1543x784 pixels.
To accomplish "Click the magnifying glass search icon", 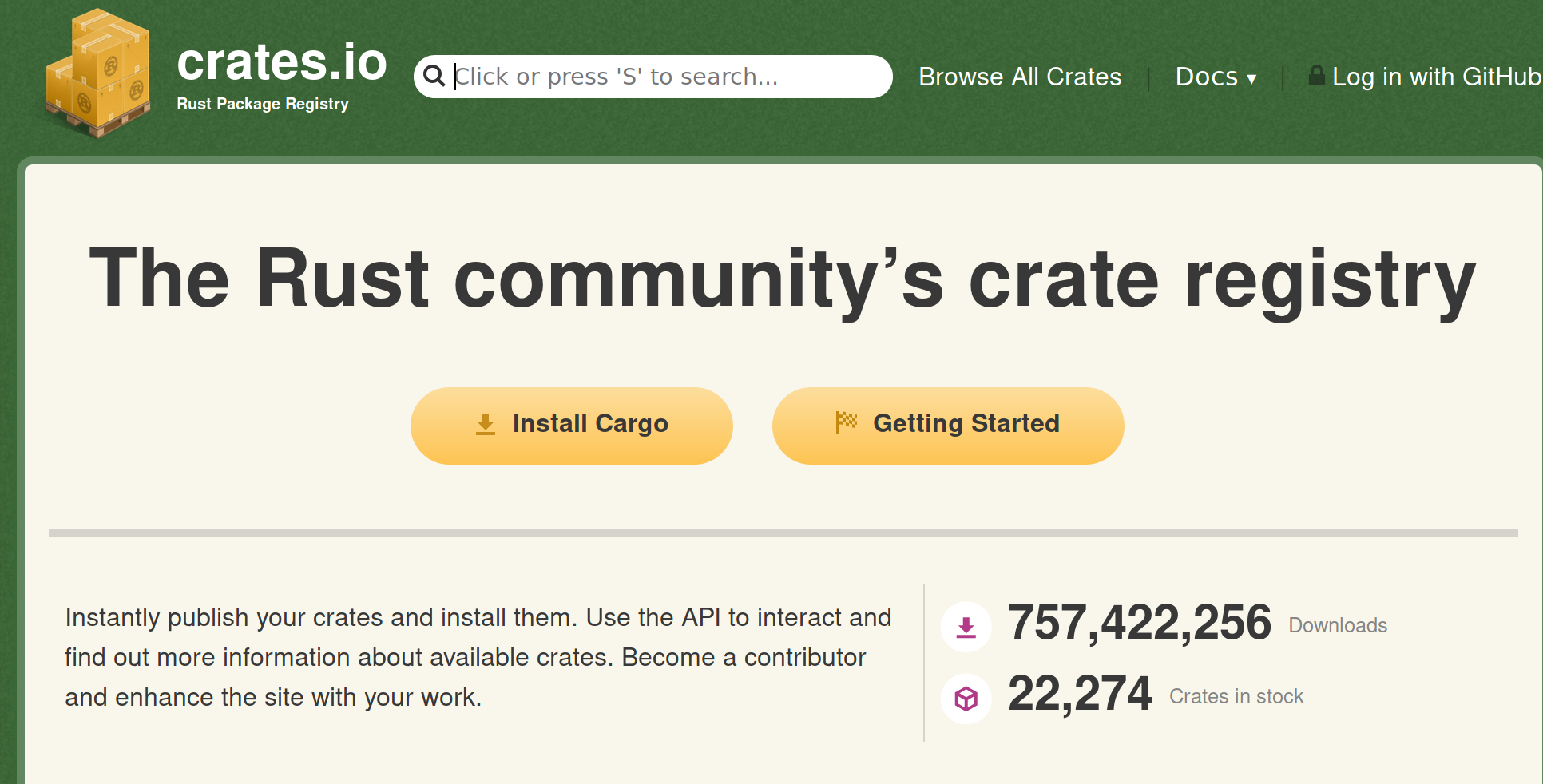I will (x=434, y=76).
